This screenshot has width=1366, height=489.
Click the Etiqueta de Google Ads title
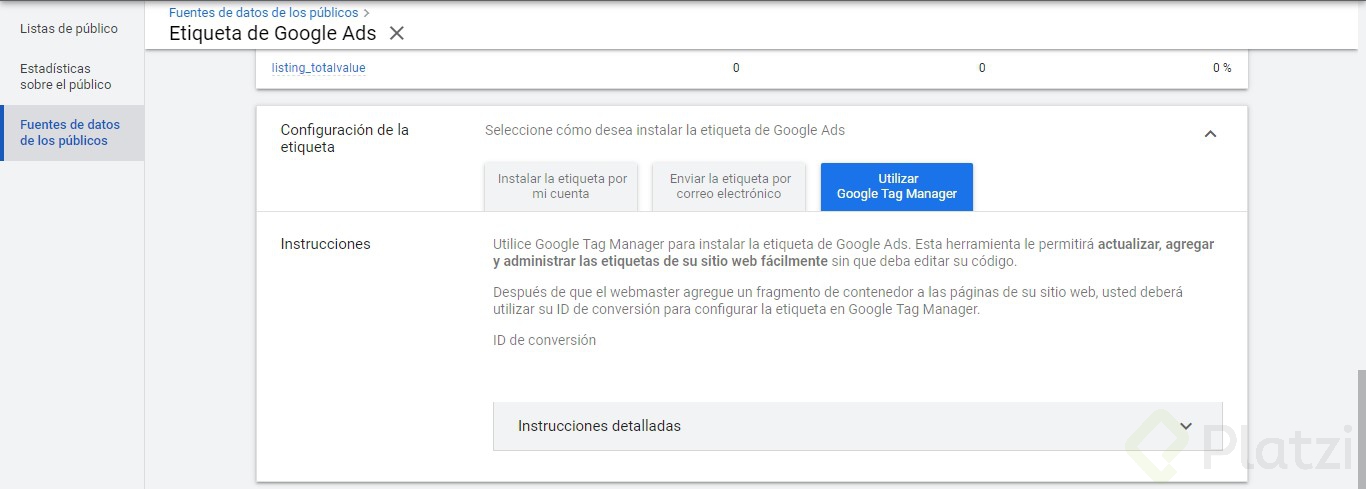tap(272, 33)
